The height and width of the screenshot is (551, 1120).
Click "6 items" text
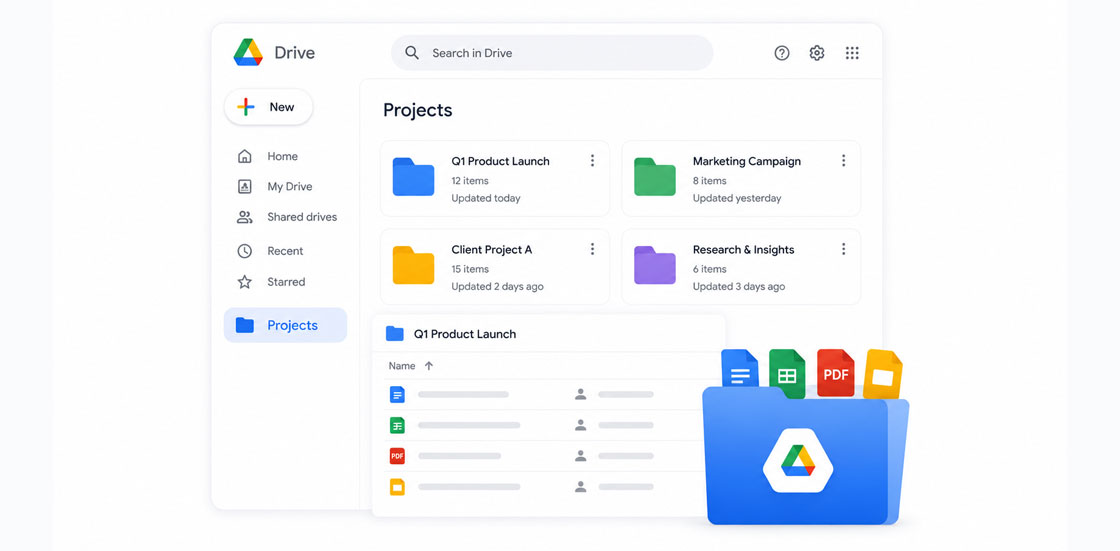[709, 269]
